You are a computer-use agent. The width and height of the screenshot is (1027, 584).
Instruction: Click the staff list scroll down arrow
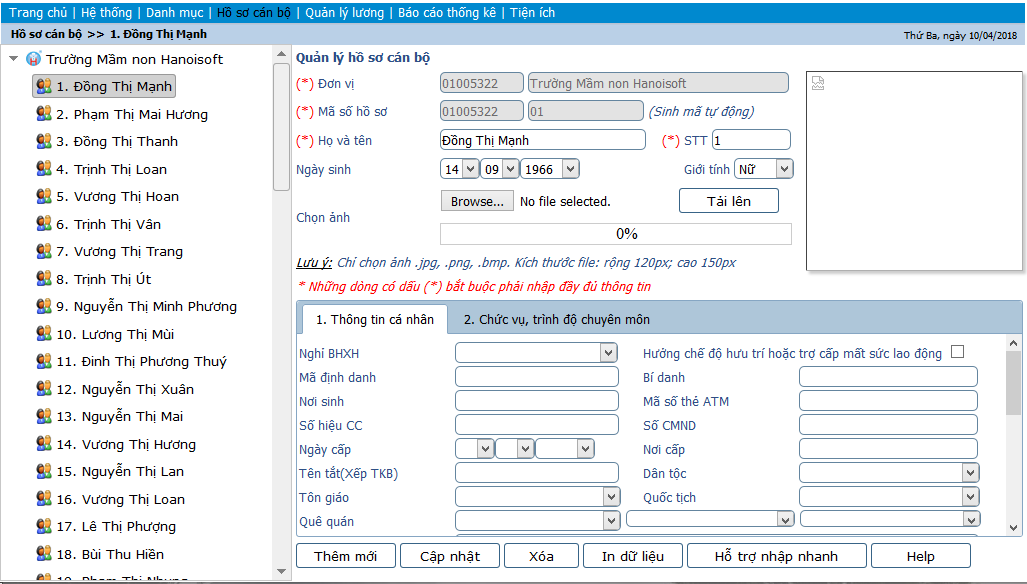click(x=281, y=572)
